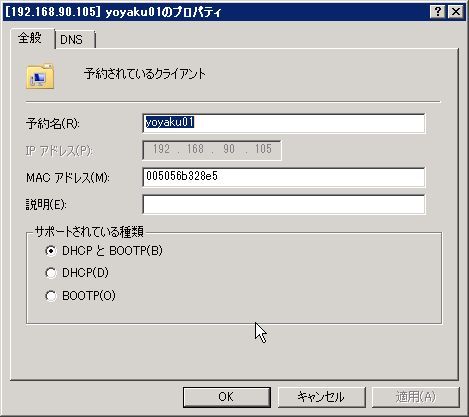Close the yoyaku01 properties dialog

455,12
